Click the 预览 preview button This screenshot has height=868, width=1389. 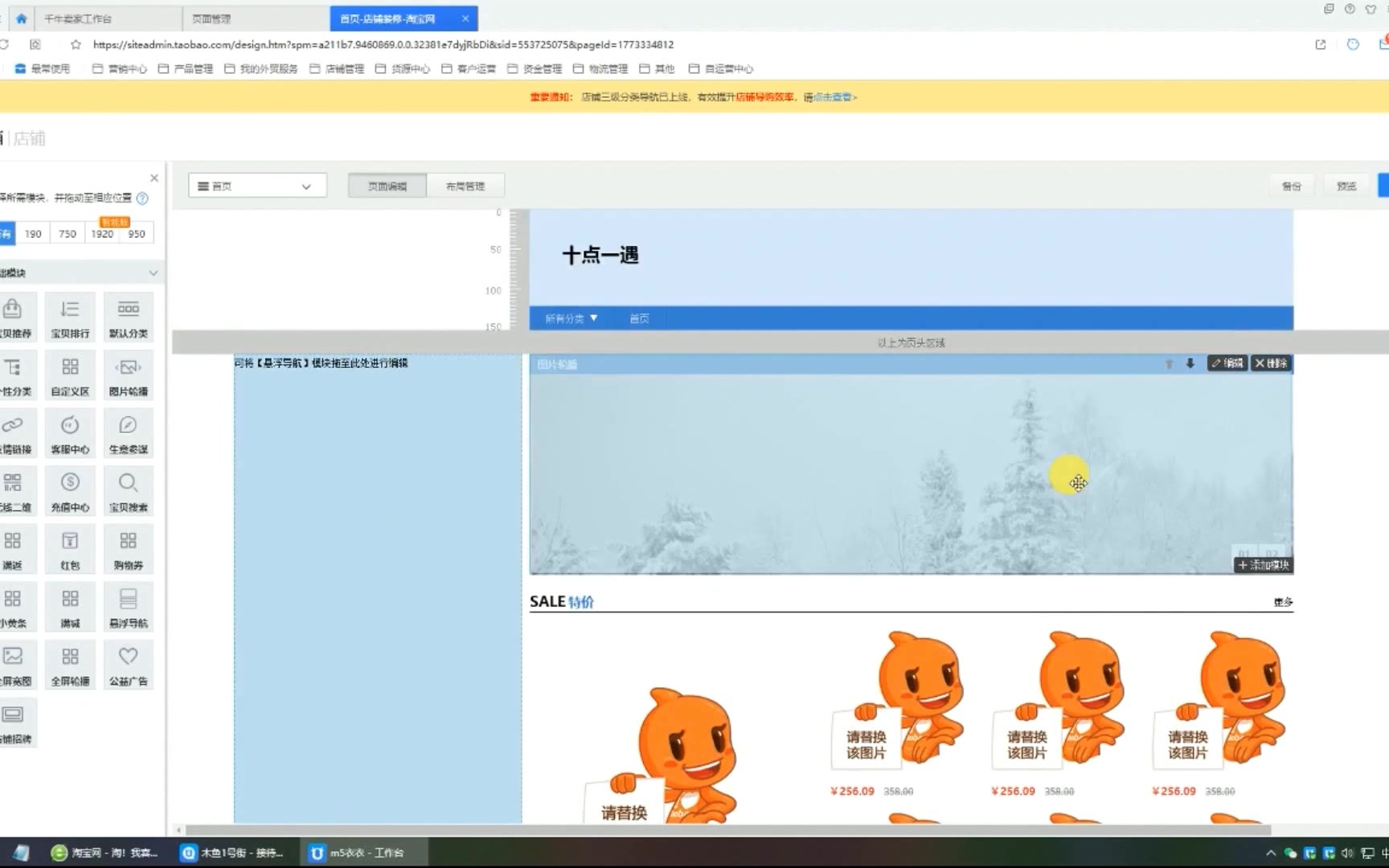[x=1346, y=186]
